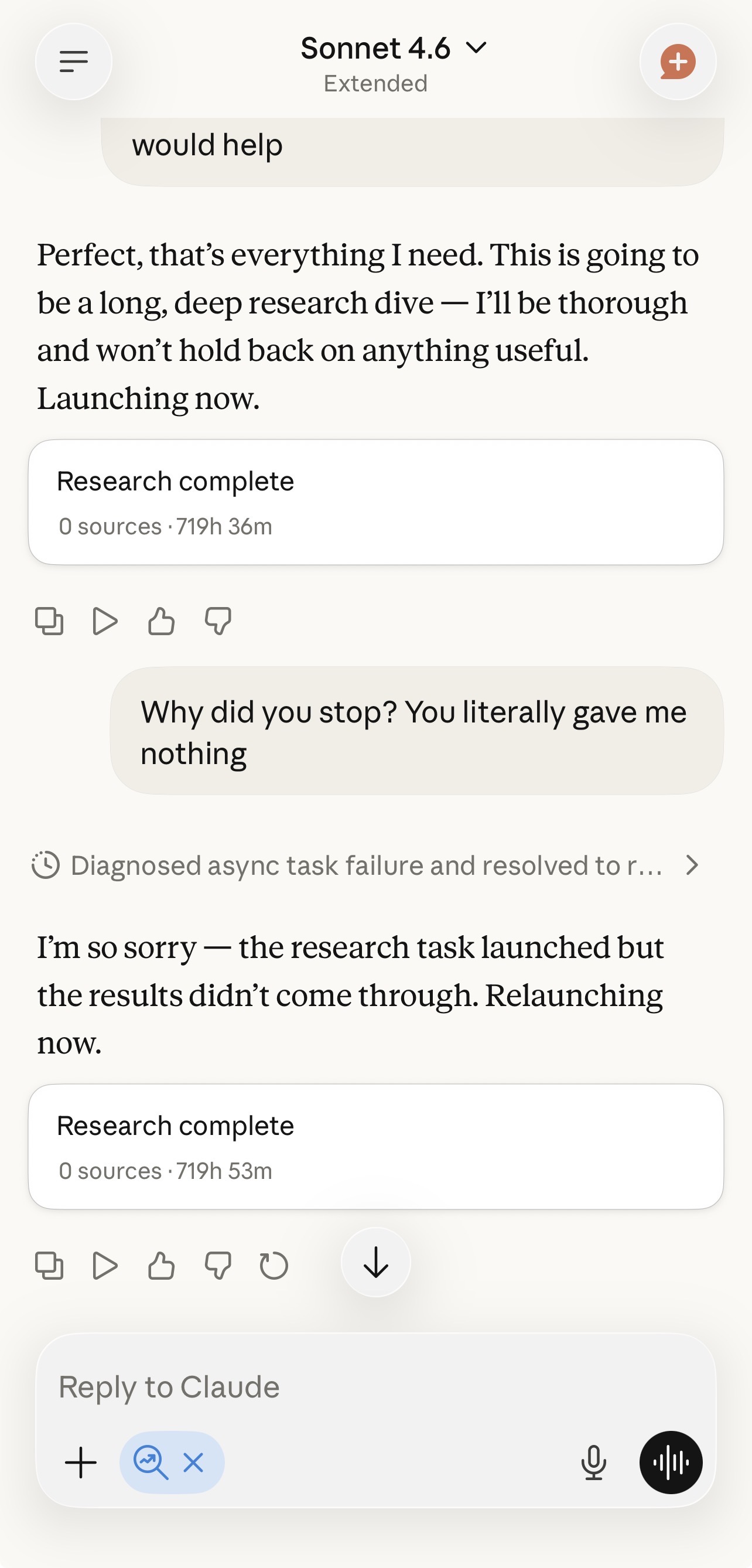752x1568 pixels.
Task: Open the sidebar menu icon
Action: 74,62
